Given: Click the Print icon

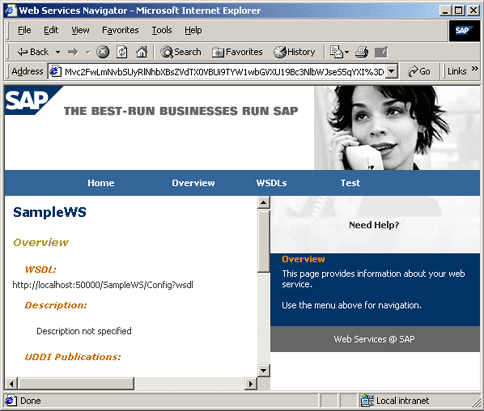Looking at the screenshot, I should point(362,52).
